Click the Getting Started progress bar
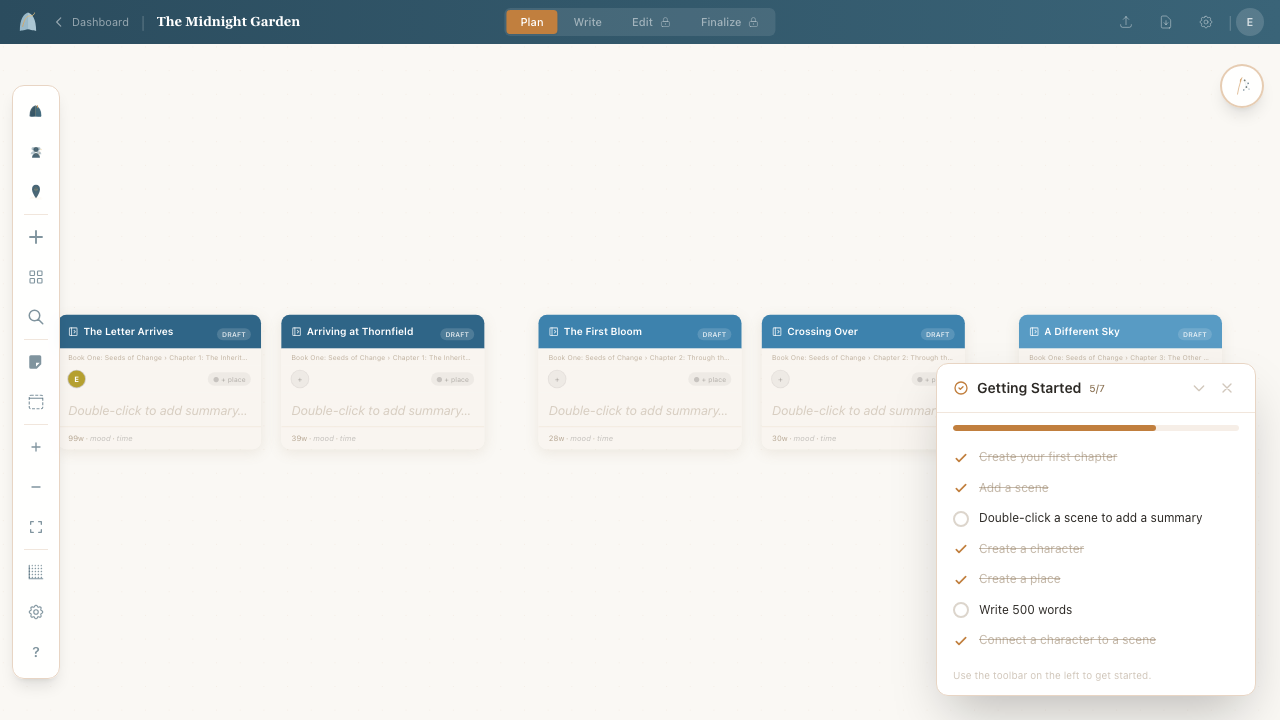Image resolution: width=1280 pixels, height=720 pixels. pyautogui.click(x=1095, y=427)
